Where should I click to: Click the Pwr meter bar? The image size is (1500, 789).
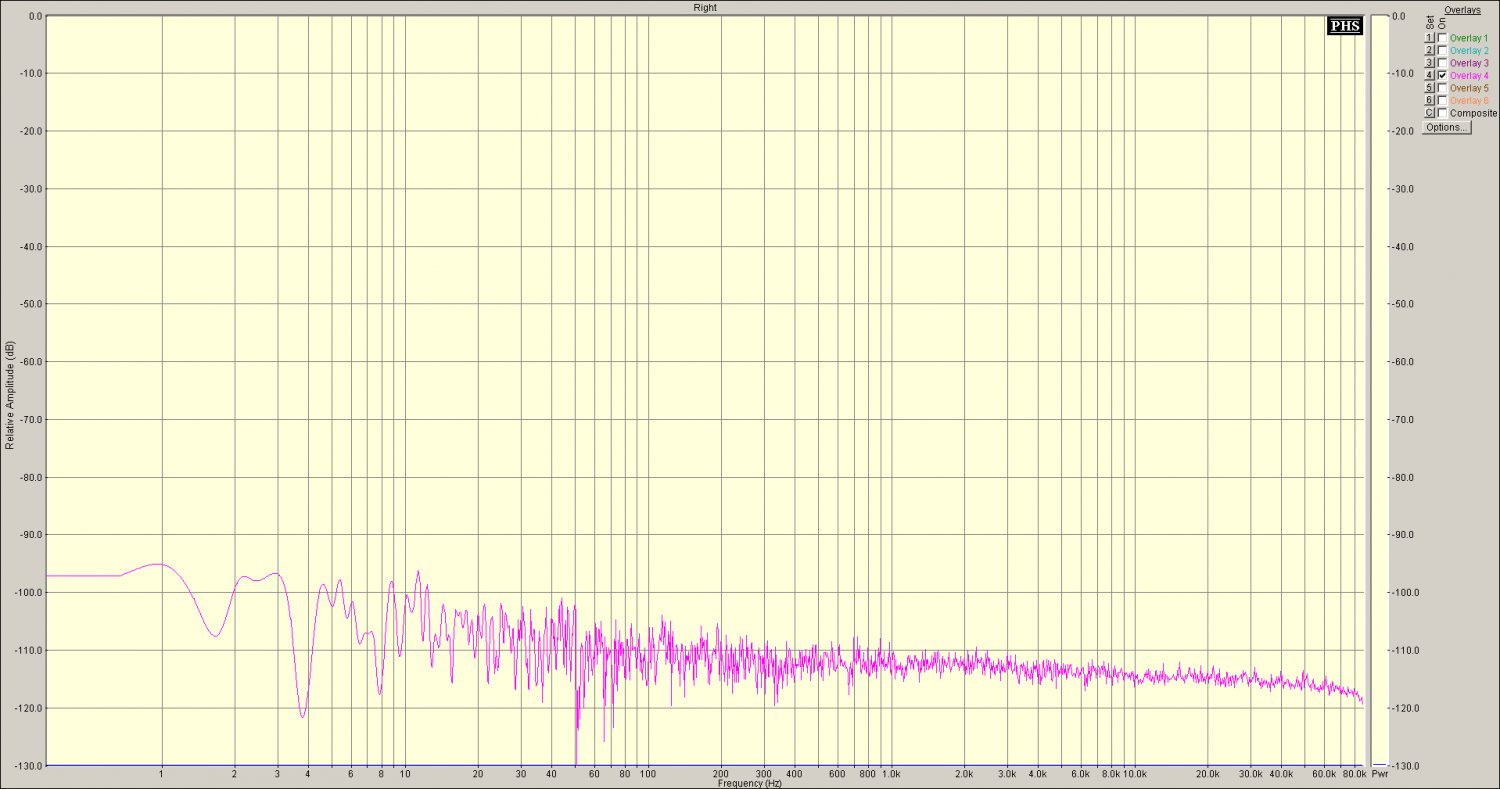click(x=1380, y=390)
